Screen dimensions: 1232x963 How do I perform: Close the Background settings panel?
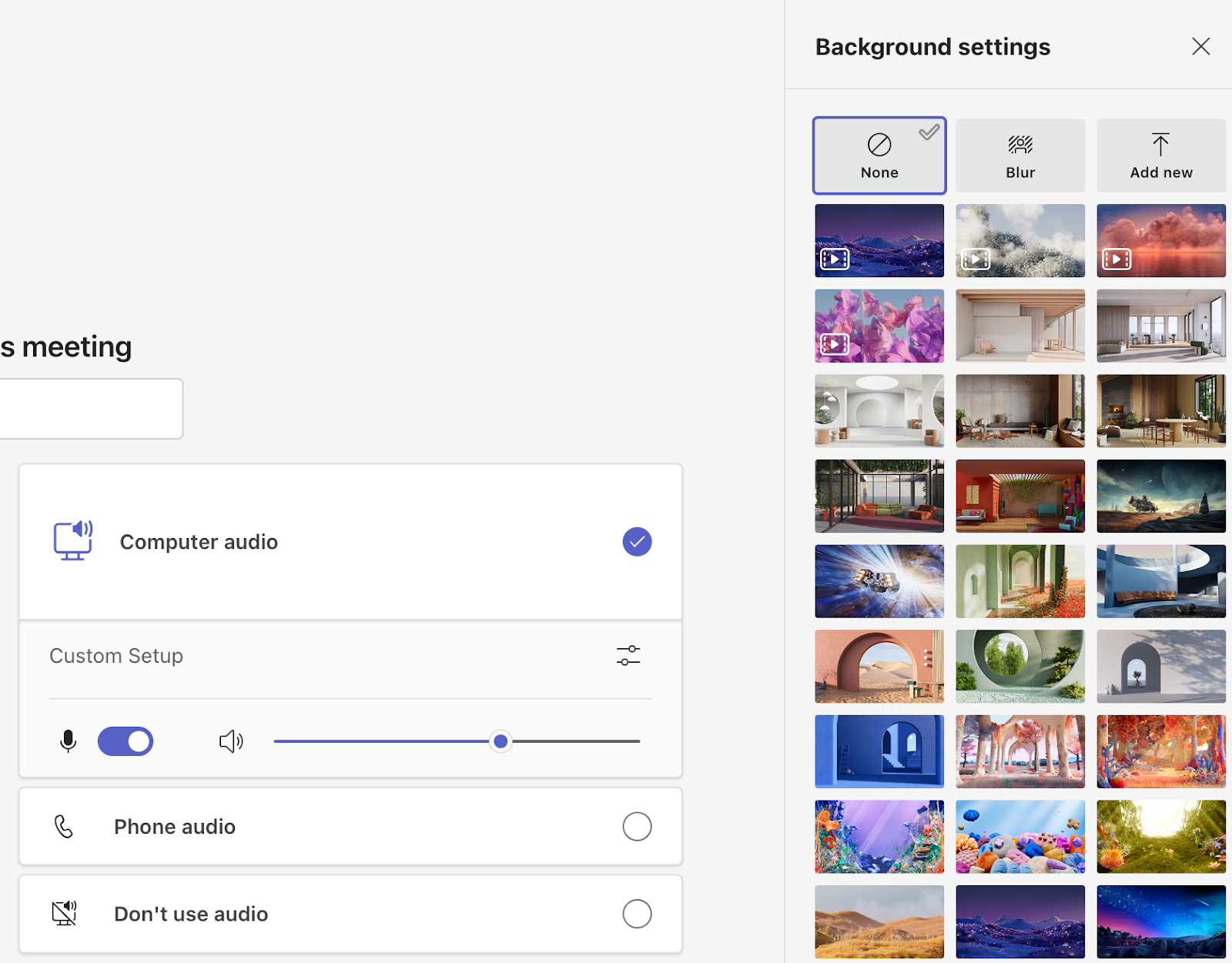click(x=1200, y=46)
